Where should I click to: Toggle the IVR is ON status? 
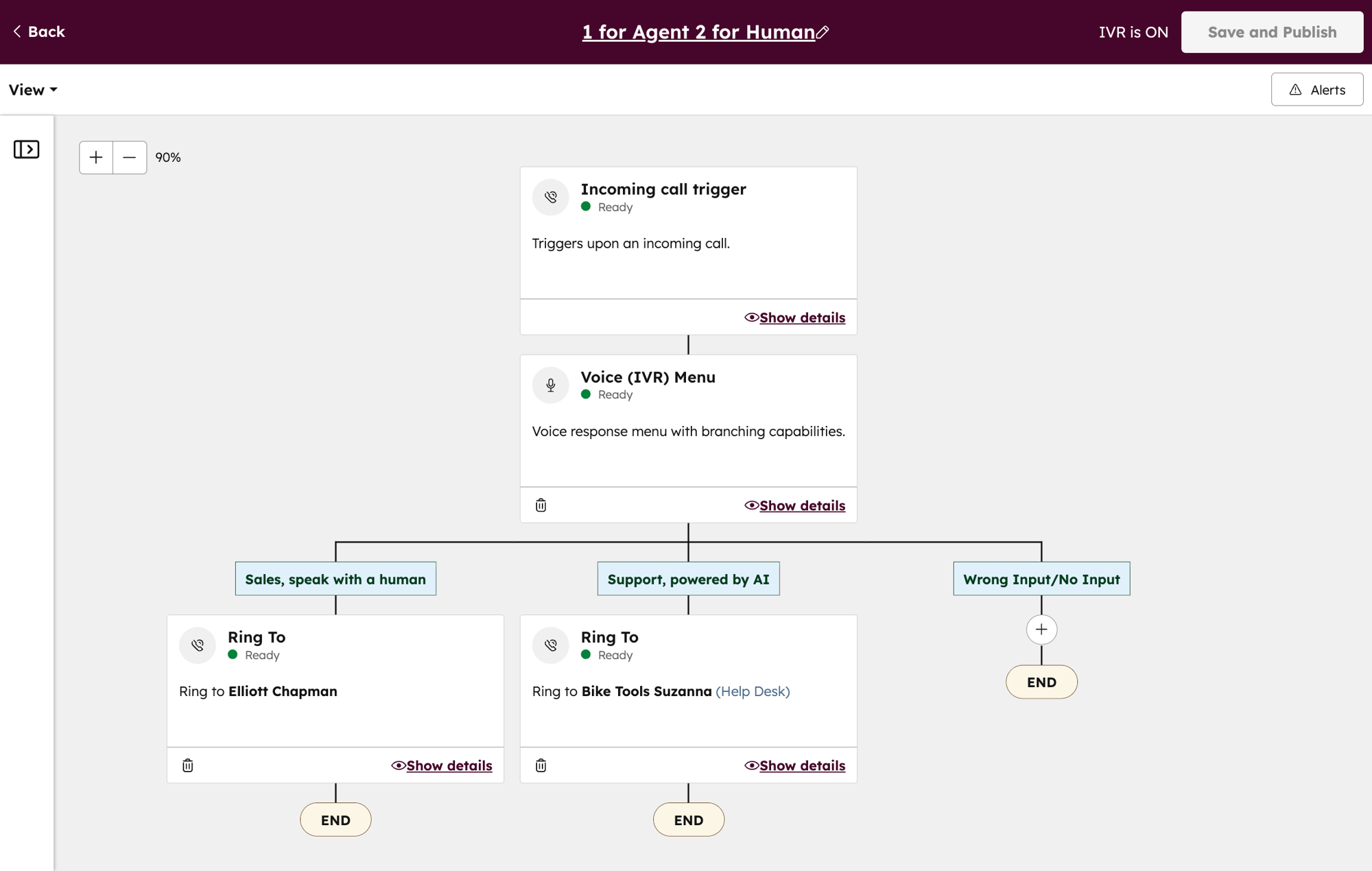pos(1133,32)
